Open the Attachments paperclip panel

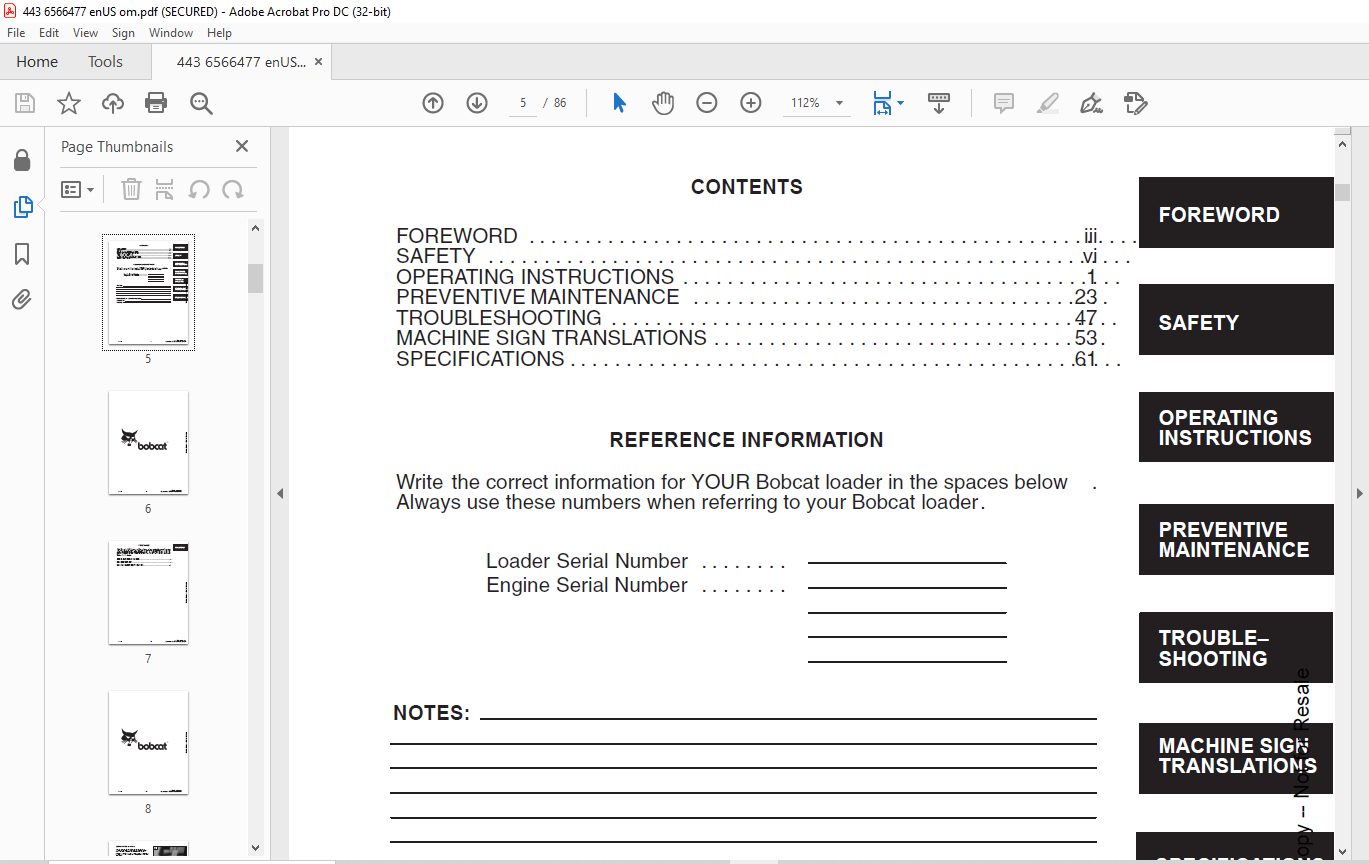click(22, 300)
